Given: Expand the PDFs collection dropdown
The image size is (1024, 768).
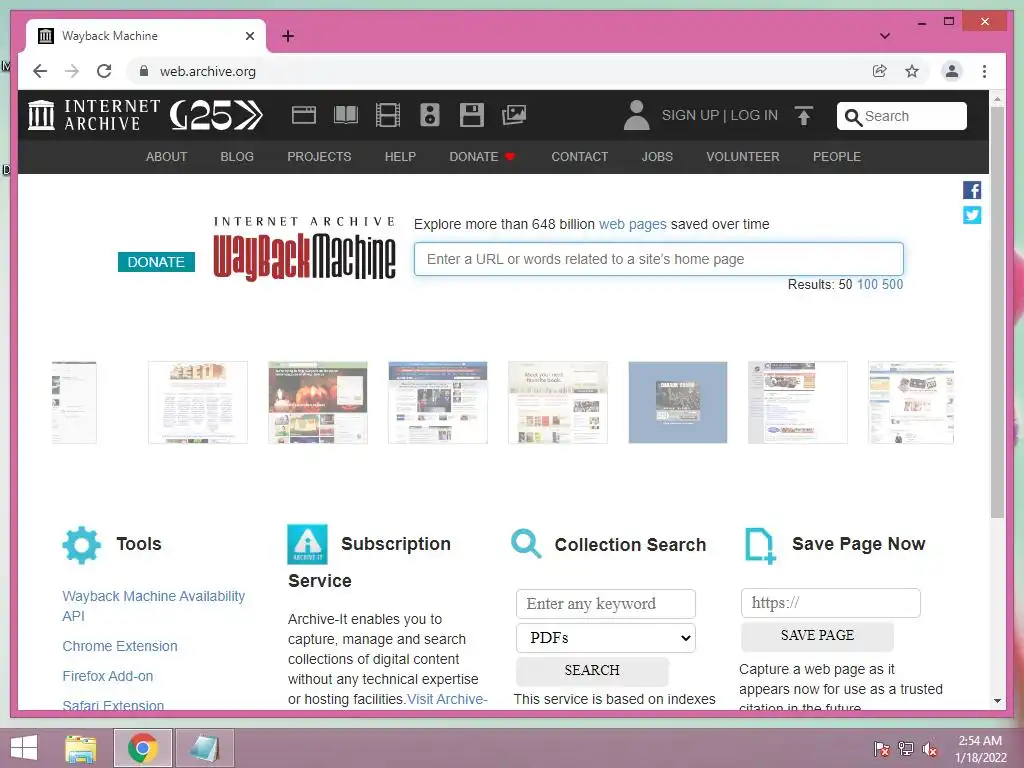Looking at the screenshot, I should point(605,637).
